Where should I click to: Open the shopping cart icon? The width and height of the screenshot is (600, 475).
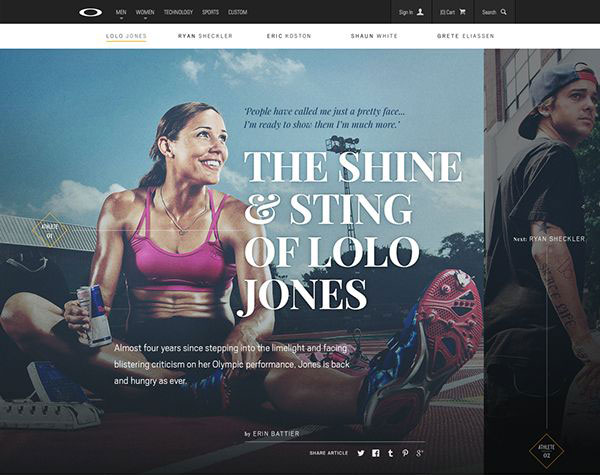click(462, 12)
